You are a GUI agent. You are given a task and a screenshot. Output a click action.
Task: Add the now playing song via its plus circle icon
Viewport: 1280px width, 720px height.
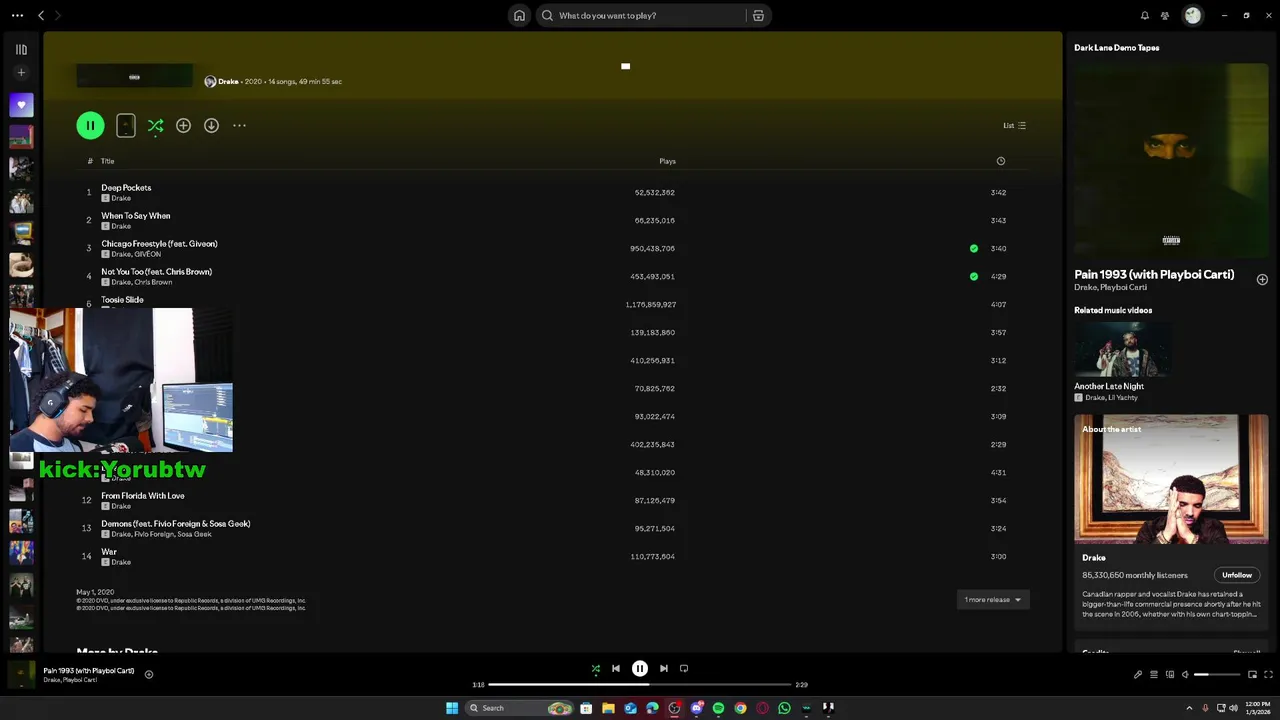[149, 674]
